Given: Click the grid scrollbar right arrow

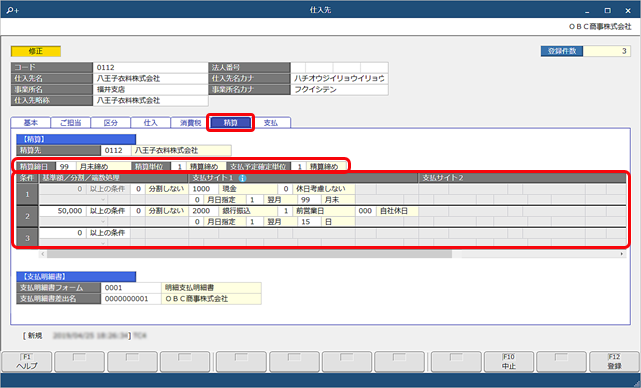Looking at the screenshot, I should (622, 254).
